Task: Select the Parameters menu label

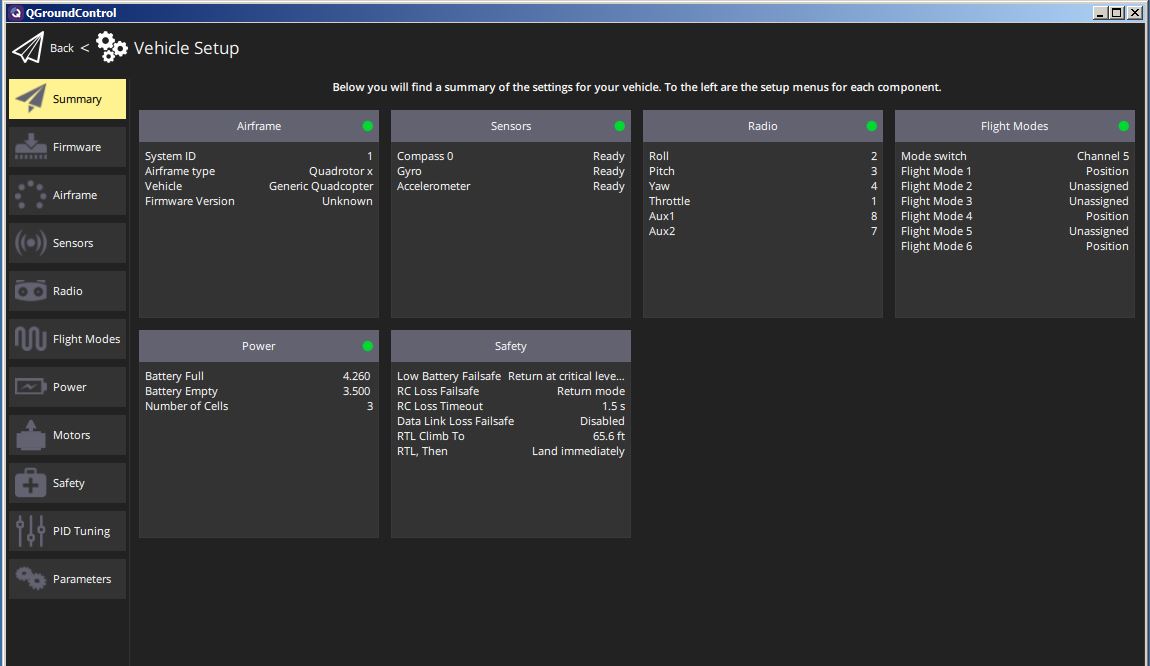Action: pyautogui.click(x=82, y=579)
